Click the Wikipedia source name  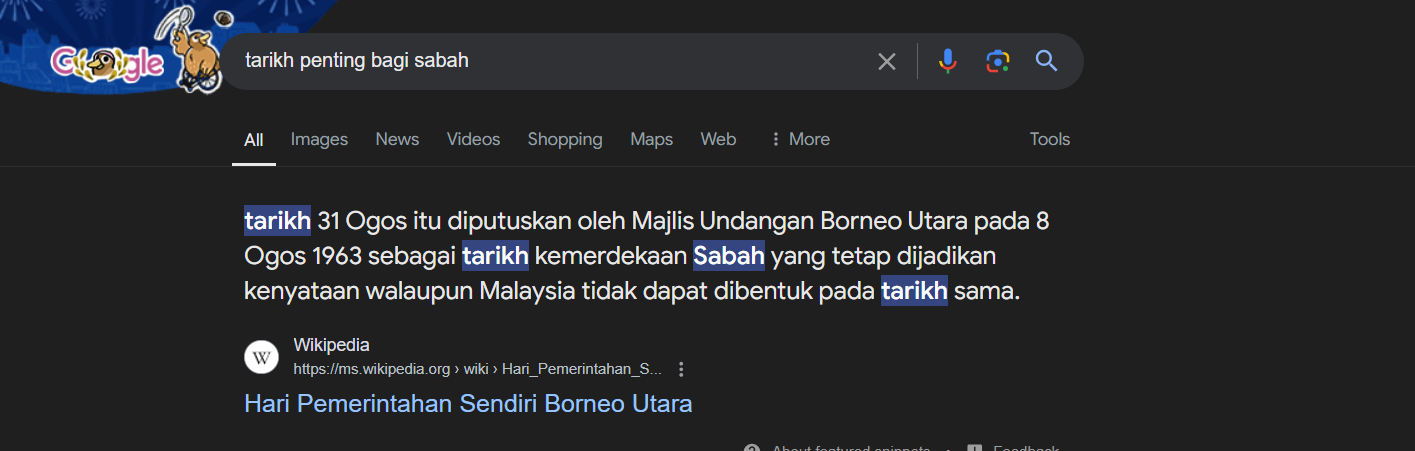coord(331,345)
